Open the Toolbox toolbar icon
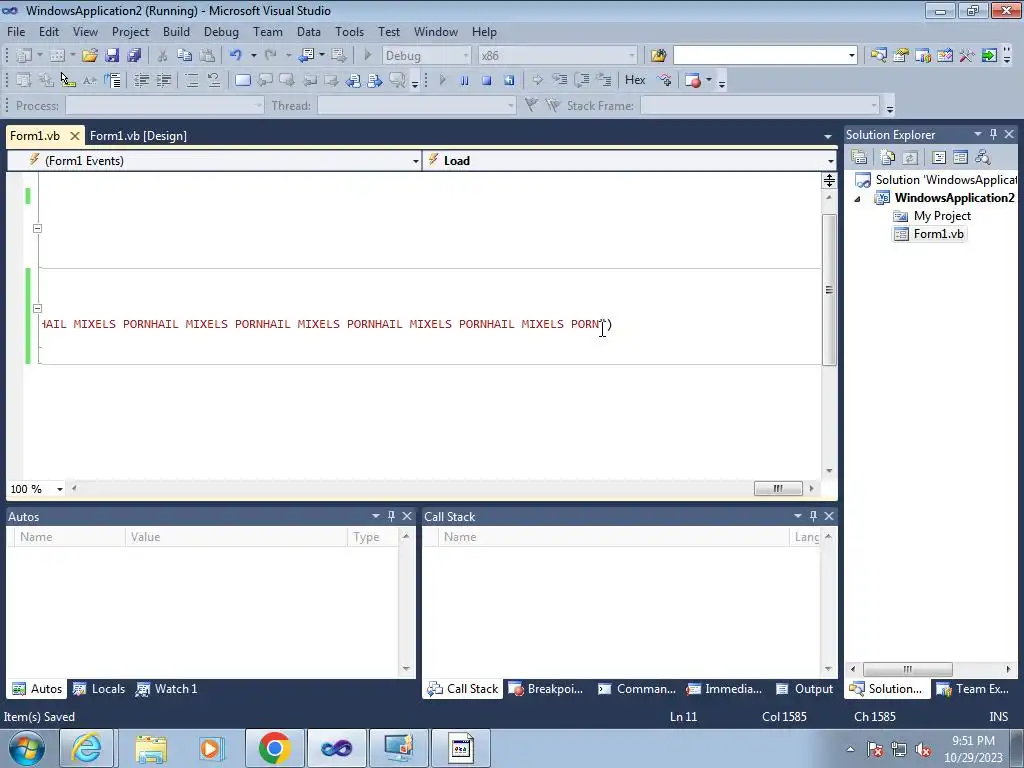This screenshot has height=768, width=1024. coord(945,56)
